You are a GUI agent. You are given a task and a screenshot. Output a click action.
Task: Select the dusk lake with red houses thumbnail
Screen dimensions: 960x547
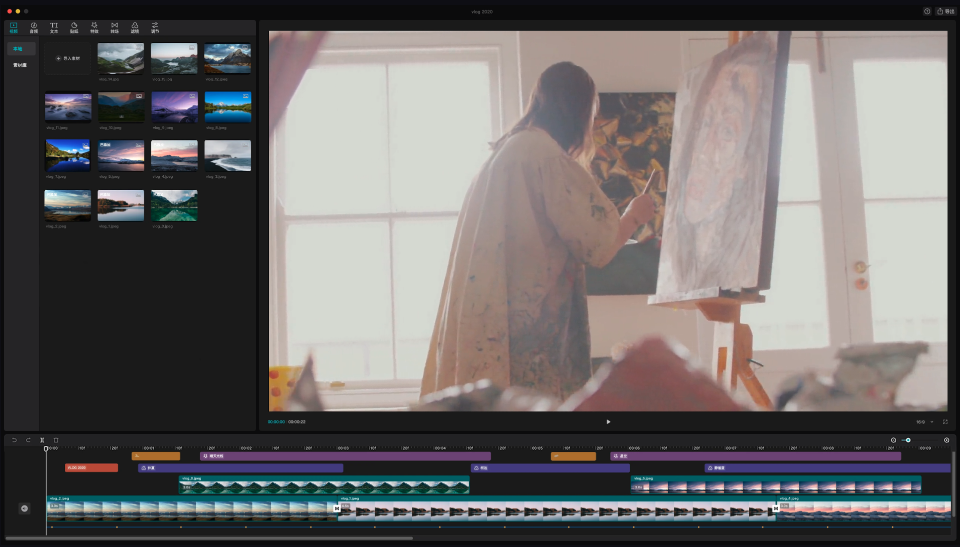(x=174, y=58)
